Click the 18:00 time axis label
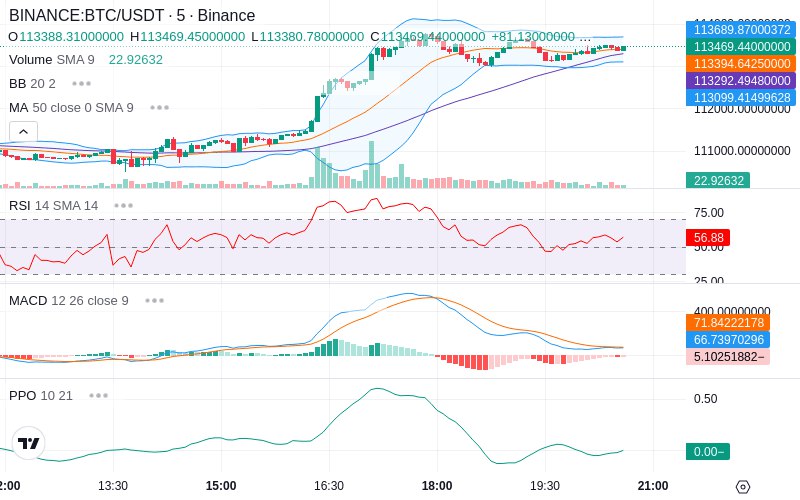Screen dimensions: 800x500 (437, 486)
